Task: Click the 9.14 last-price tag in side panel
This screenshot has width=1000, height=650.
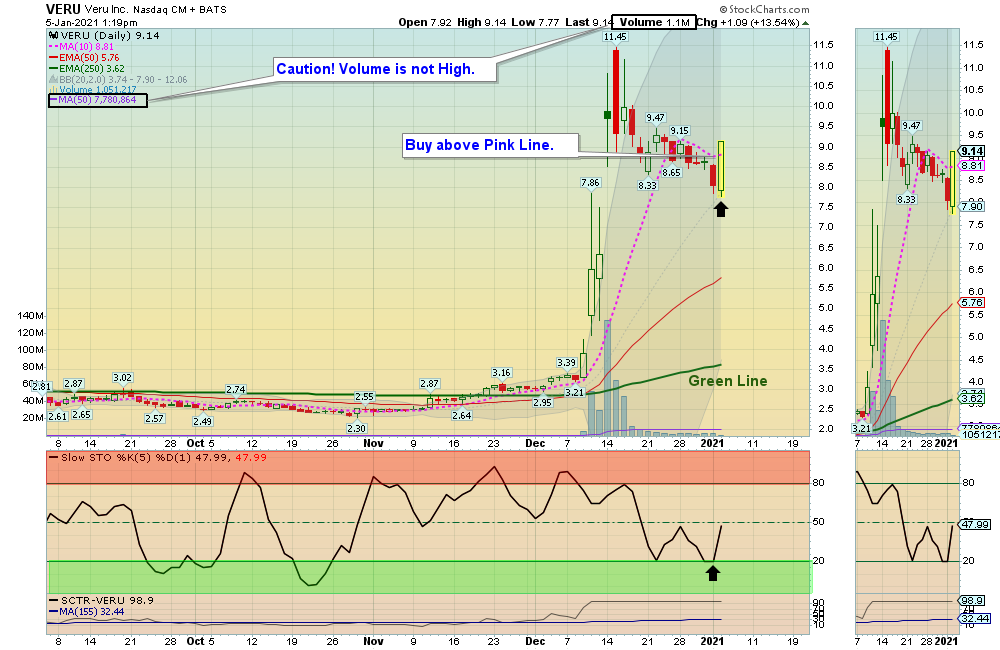Action: 972,152
